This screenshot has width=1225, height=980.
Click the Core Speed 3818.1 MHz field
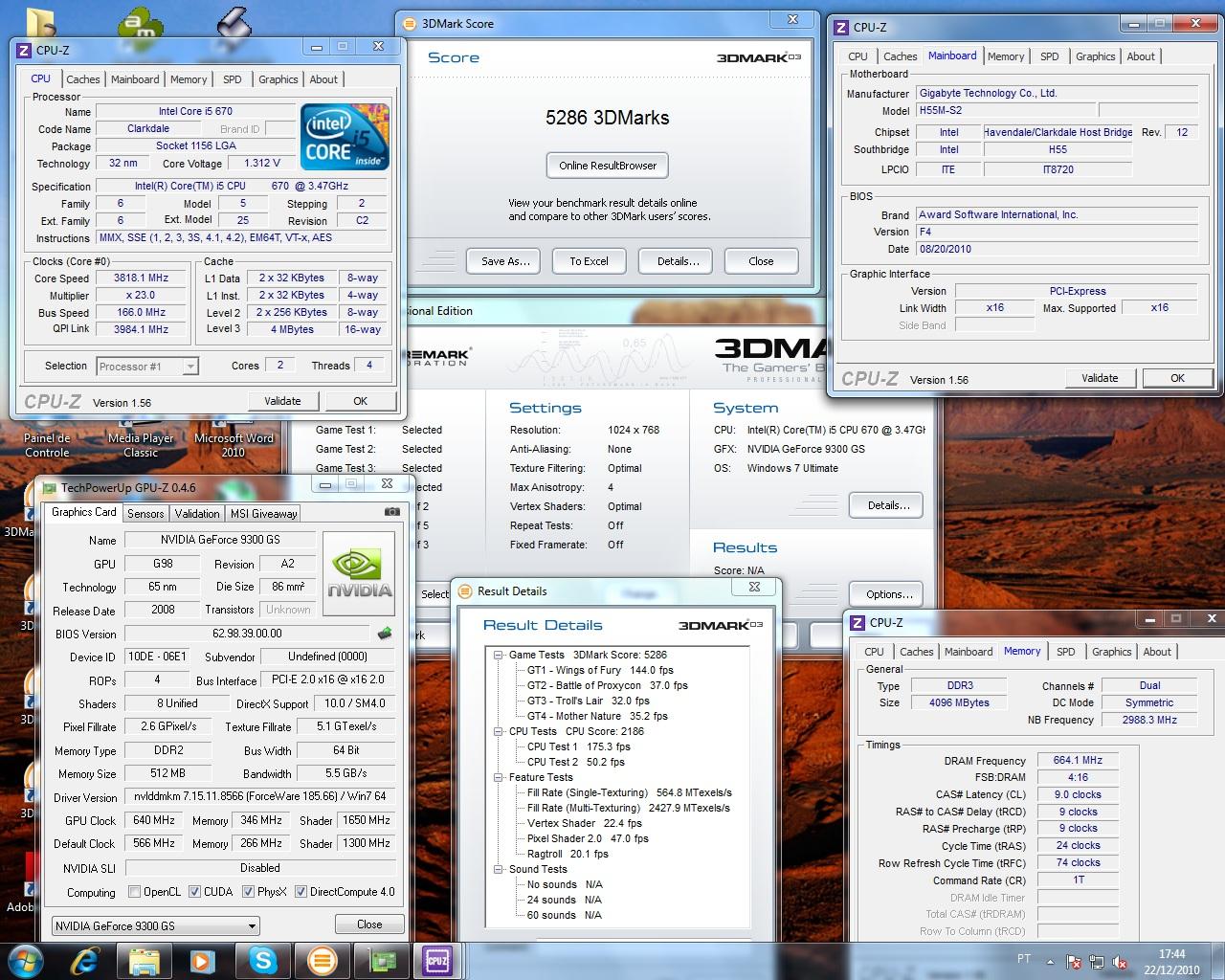coord(142,278)
